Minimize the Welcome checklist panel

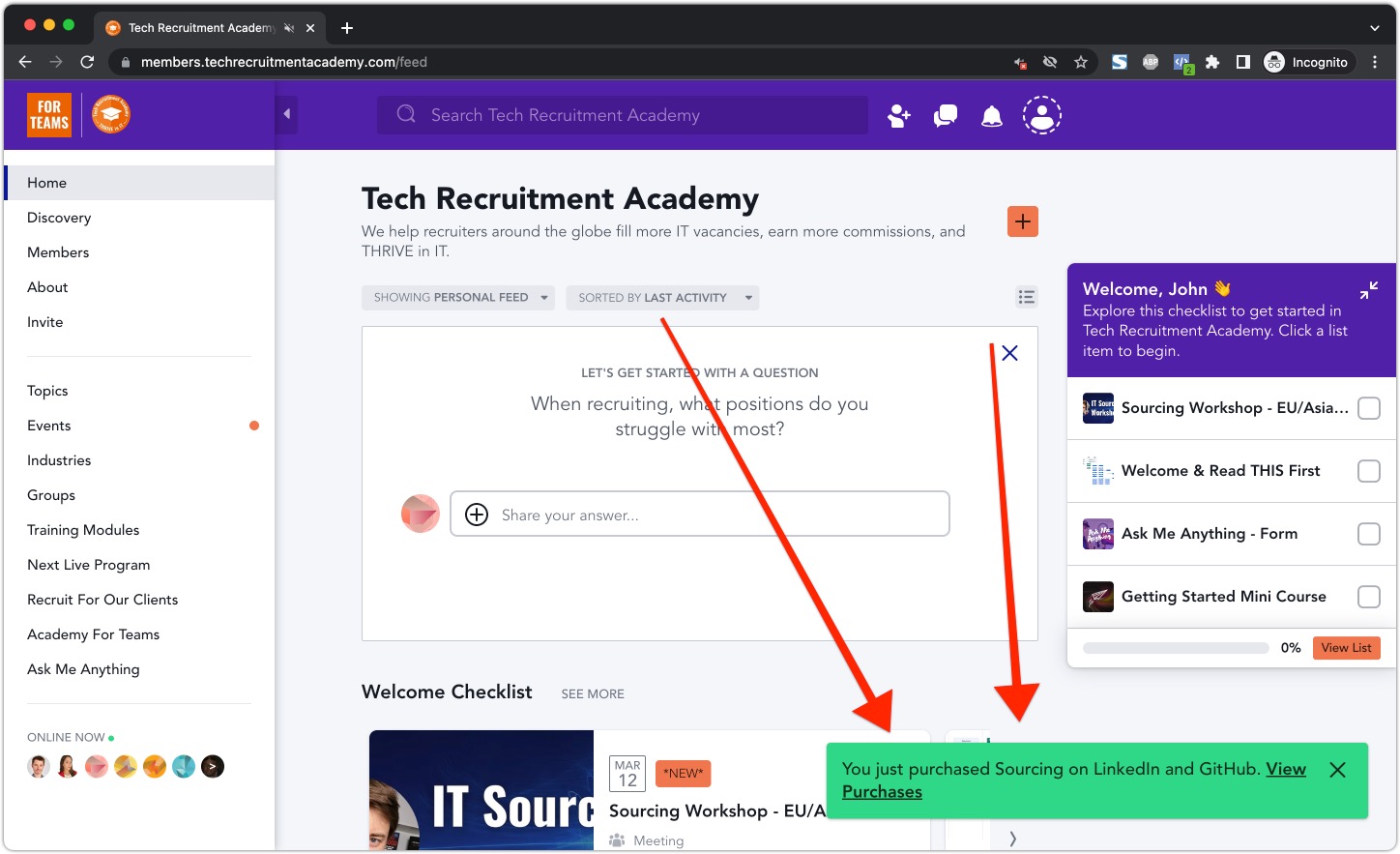point(1369,290)
